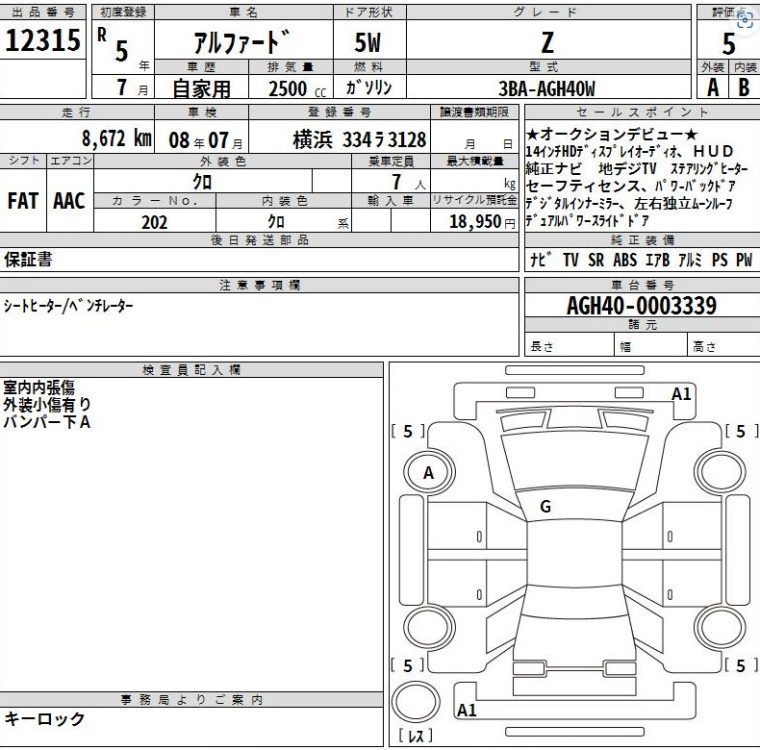760x750 pixels.
Task: Click the A1 mark beside the rear bumper
Action: coord(466,711)
